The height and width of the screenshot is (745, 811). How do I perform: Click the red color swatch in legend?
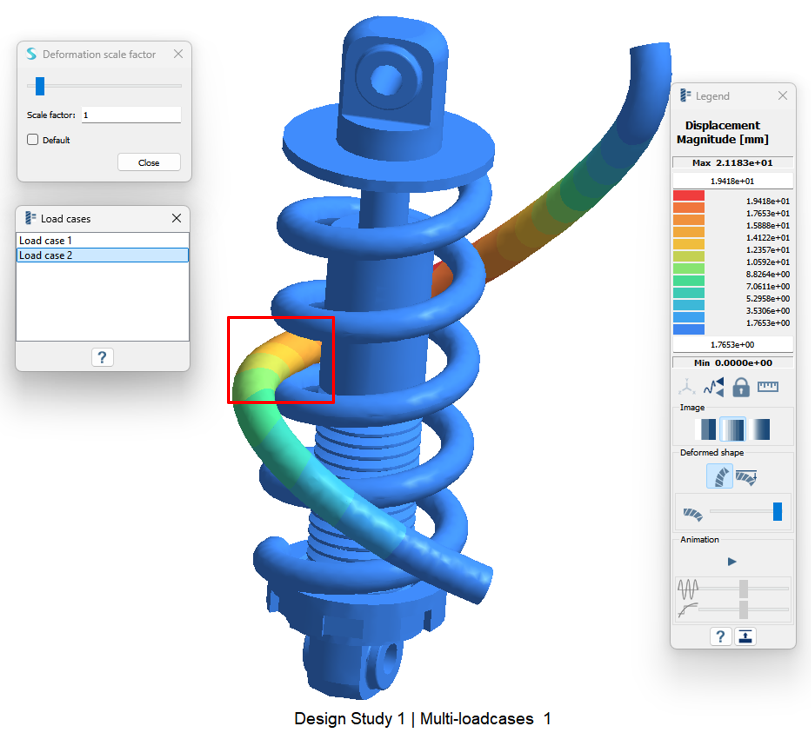[689, 196]
